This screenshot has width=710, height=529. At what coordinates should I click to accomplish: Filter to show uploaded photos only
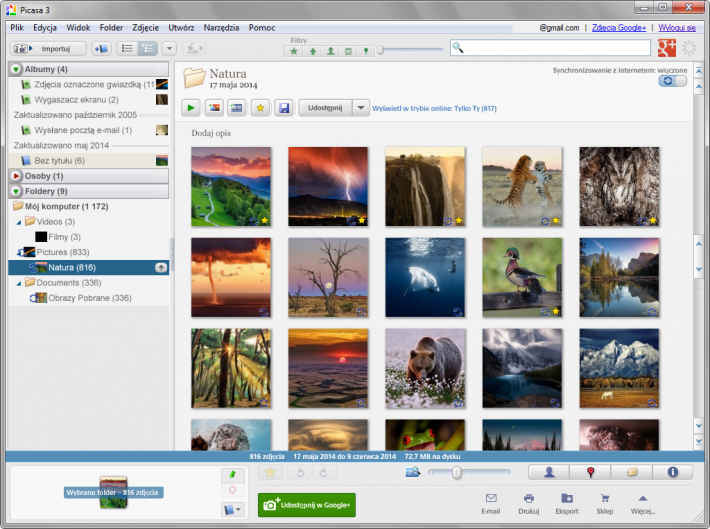[312, 51]
